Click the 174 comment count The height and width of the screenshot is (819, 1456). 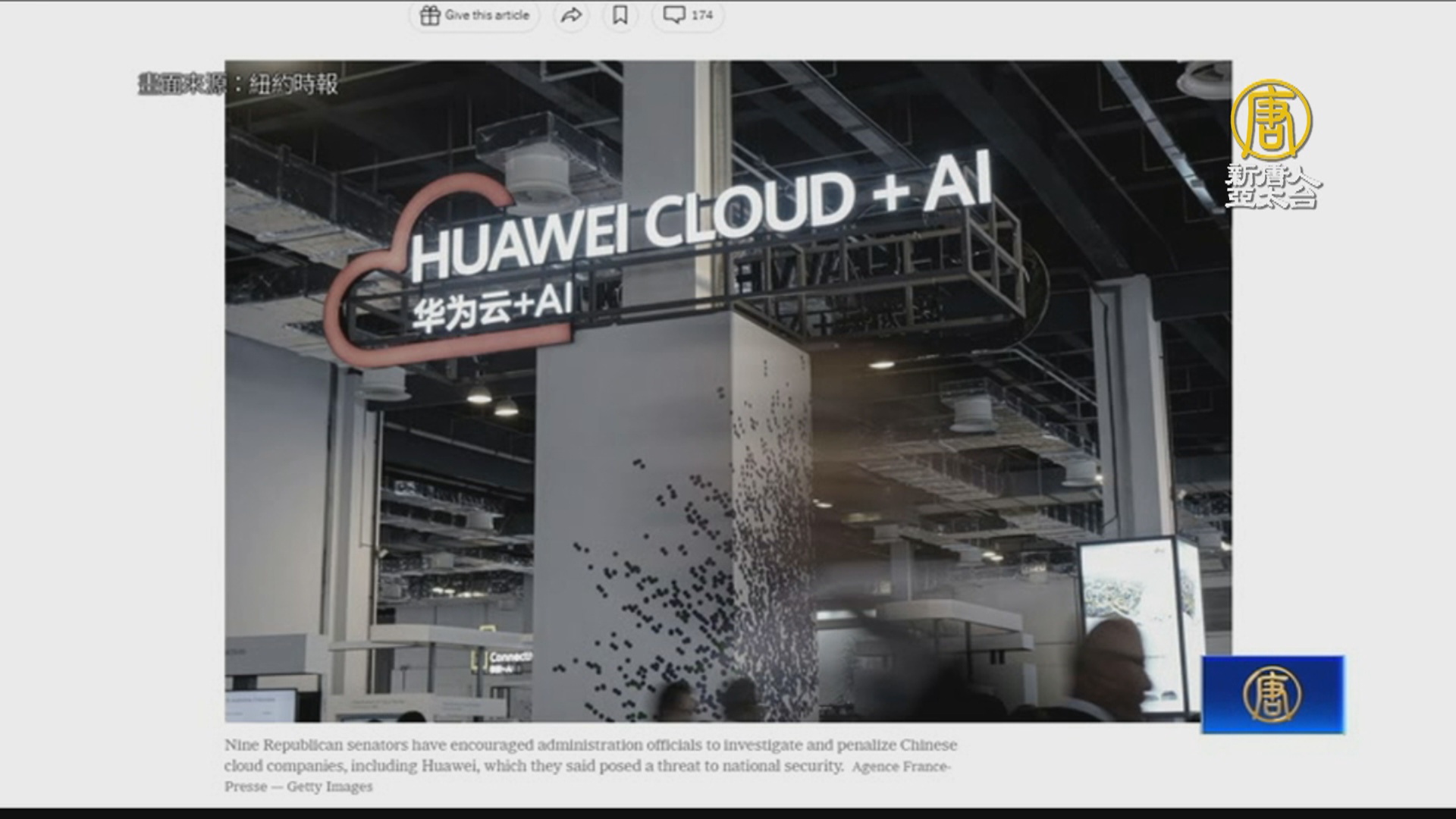tap(702, 15)
